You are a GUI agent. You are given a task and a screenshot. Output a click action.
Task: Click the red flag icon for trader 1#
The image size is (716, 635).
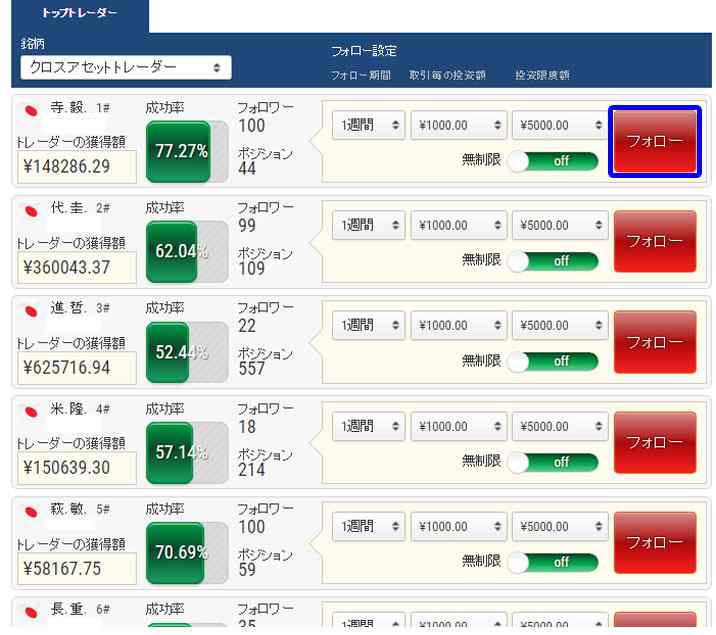point(31,110)
